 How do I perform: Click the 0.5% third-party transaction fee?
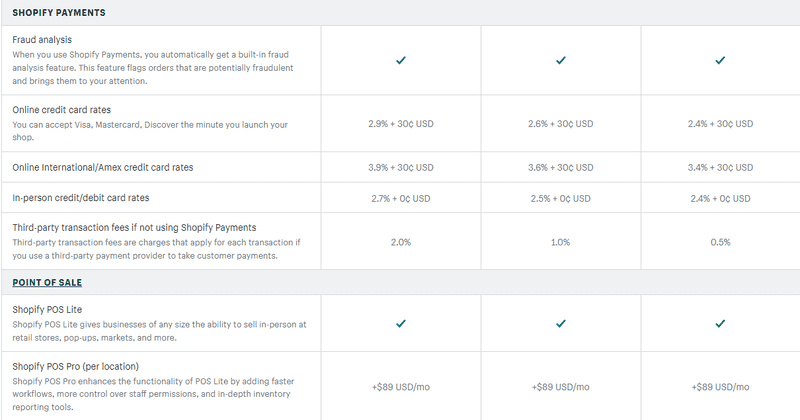tap(720, 242)
